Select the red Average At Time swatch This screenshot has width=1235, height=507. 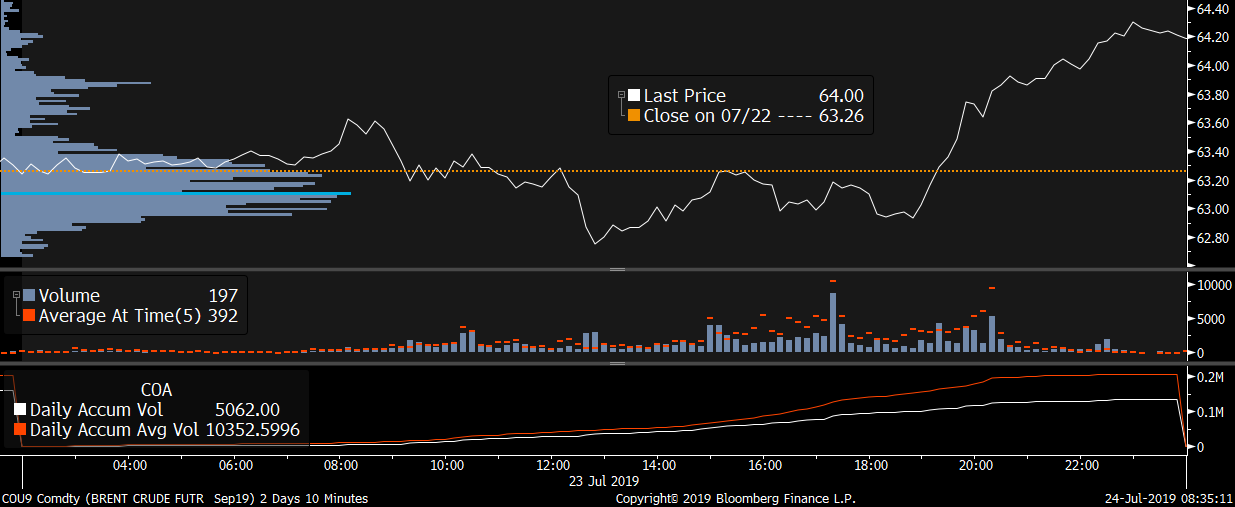(x=28, y=316)
